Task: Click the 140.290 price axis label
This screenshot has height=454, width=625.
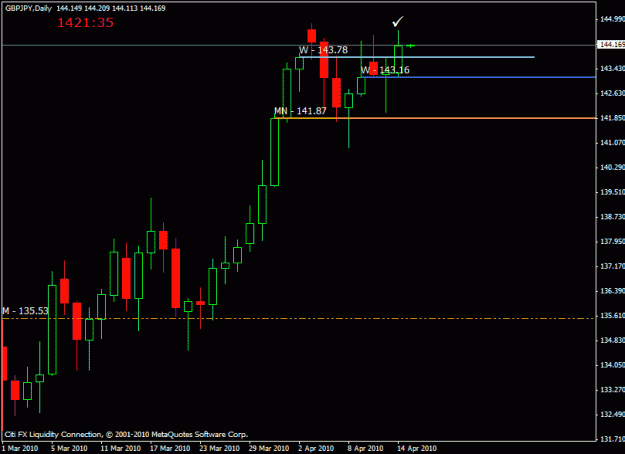Action: click(x=612, y=167)
